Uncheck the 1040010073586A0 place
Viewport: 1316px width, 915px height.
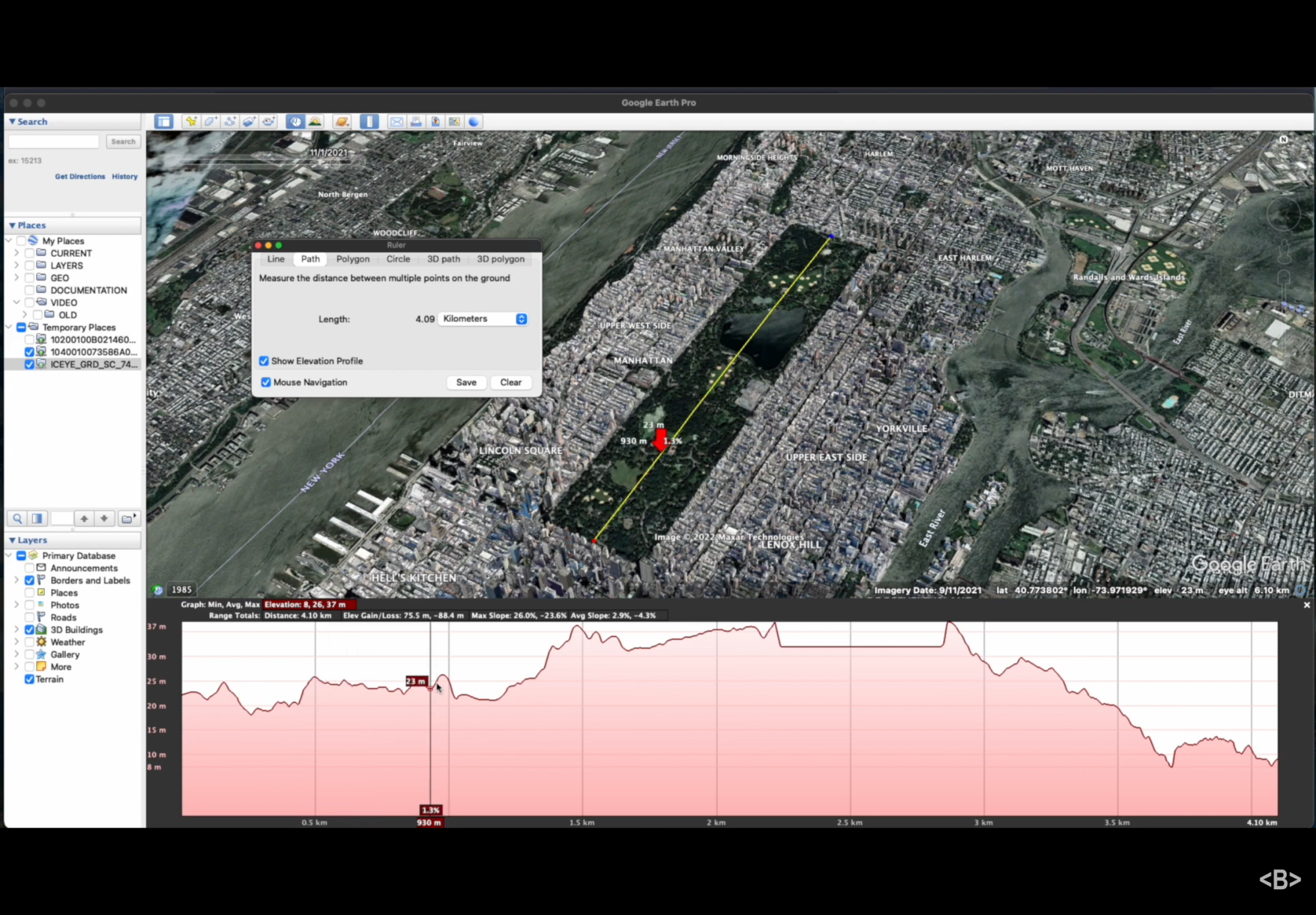tap(29, 352)
